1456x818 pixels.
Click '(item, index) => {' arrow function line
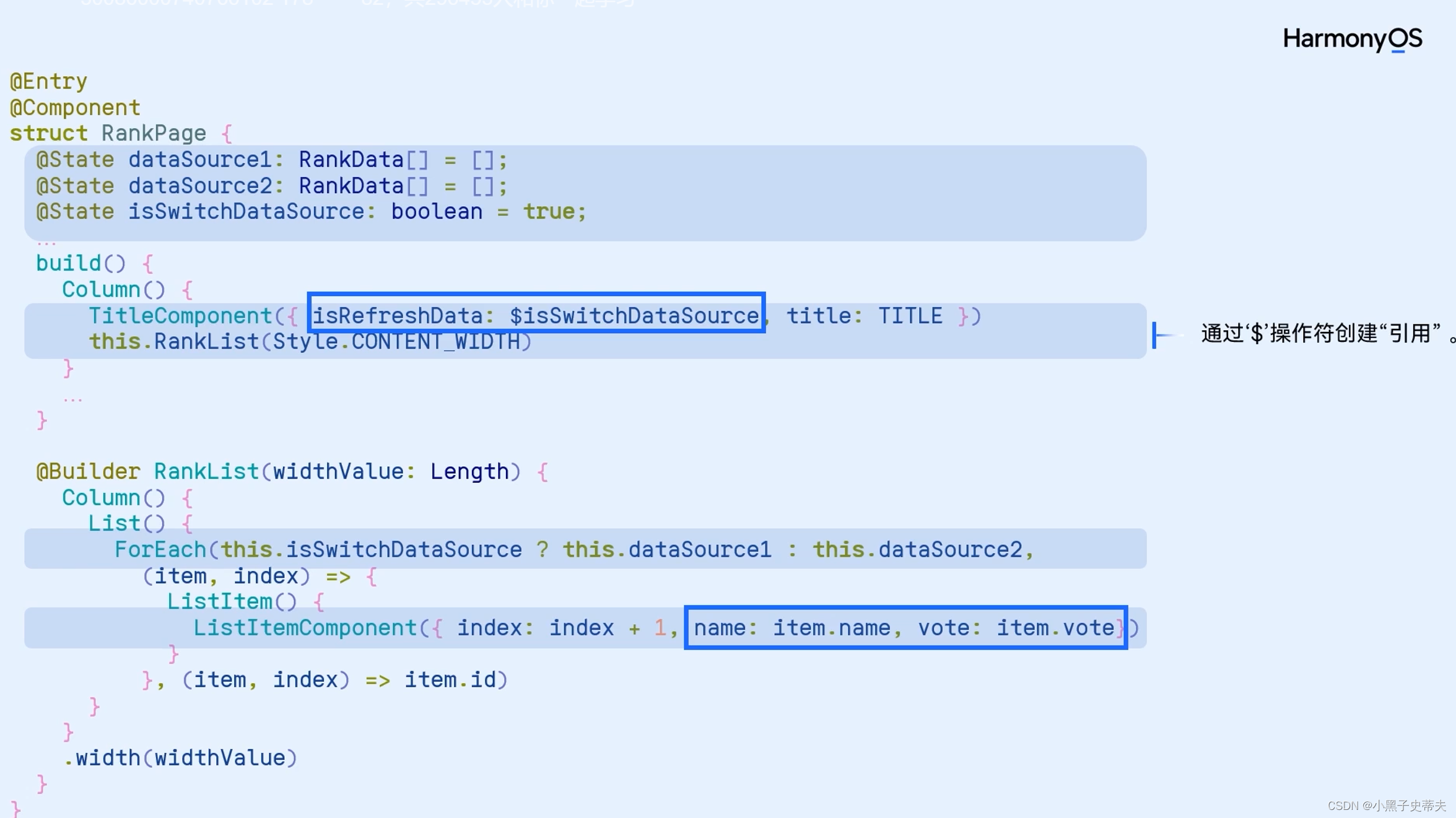coord(259,577)
